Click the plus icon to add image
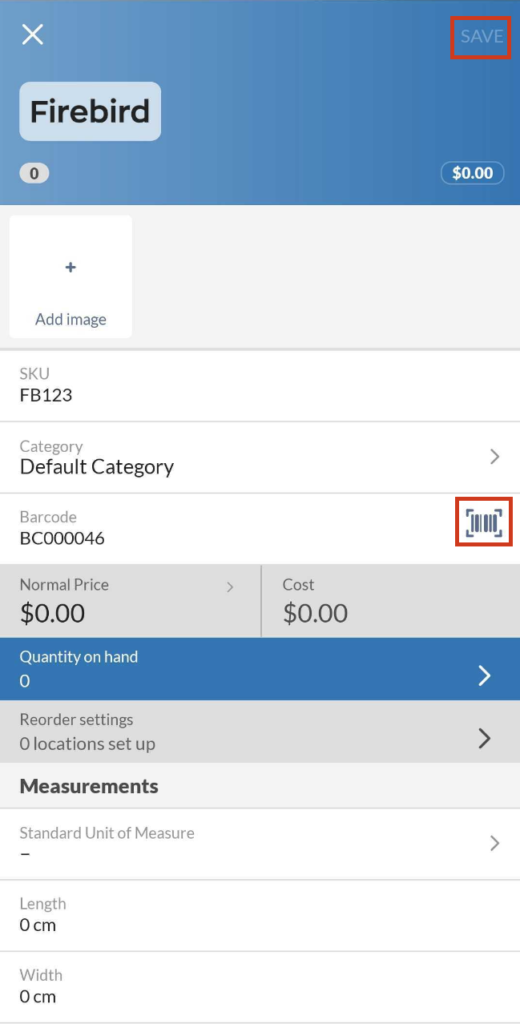Viewport: 520px width, 1024px height. [x=71, y=267]
